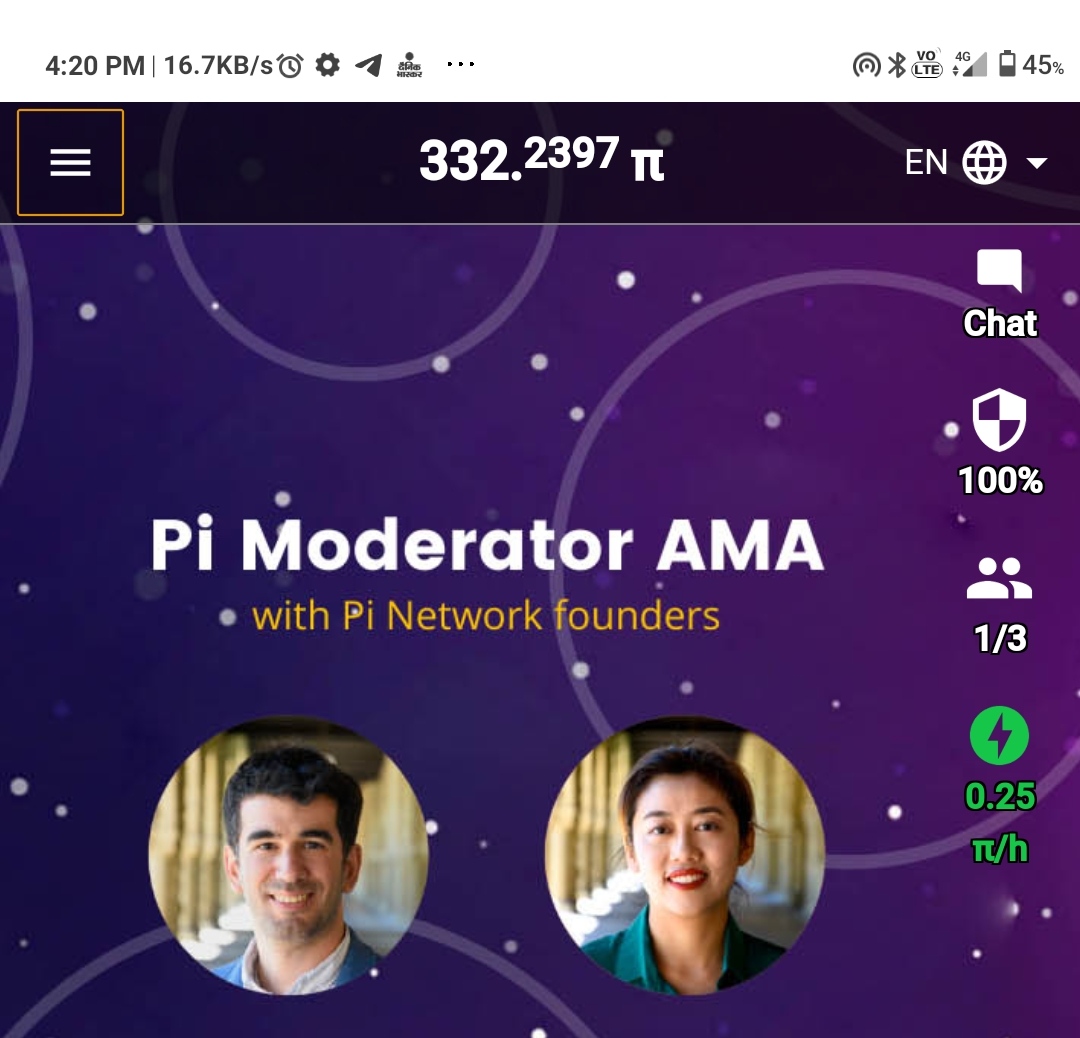Open the Pi Moderator AMA banner title

[x=487, y=545]
